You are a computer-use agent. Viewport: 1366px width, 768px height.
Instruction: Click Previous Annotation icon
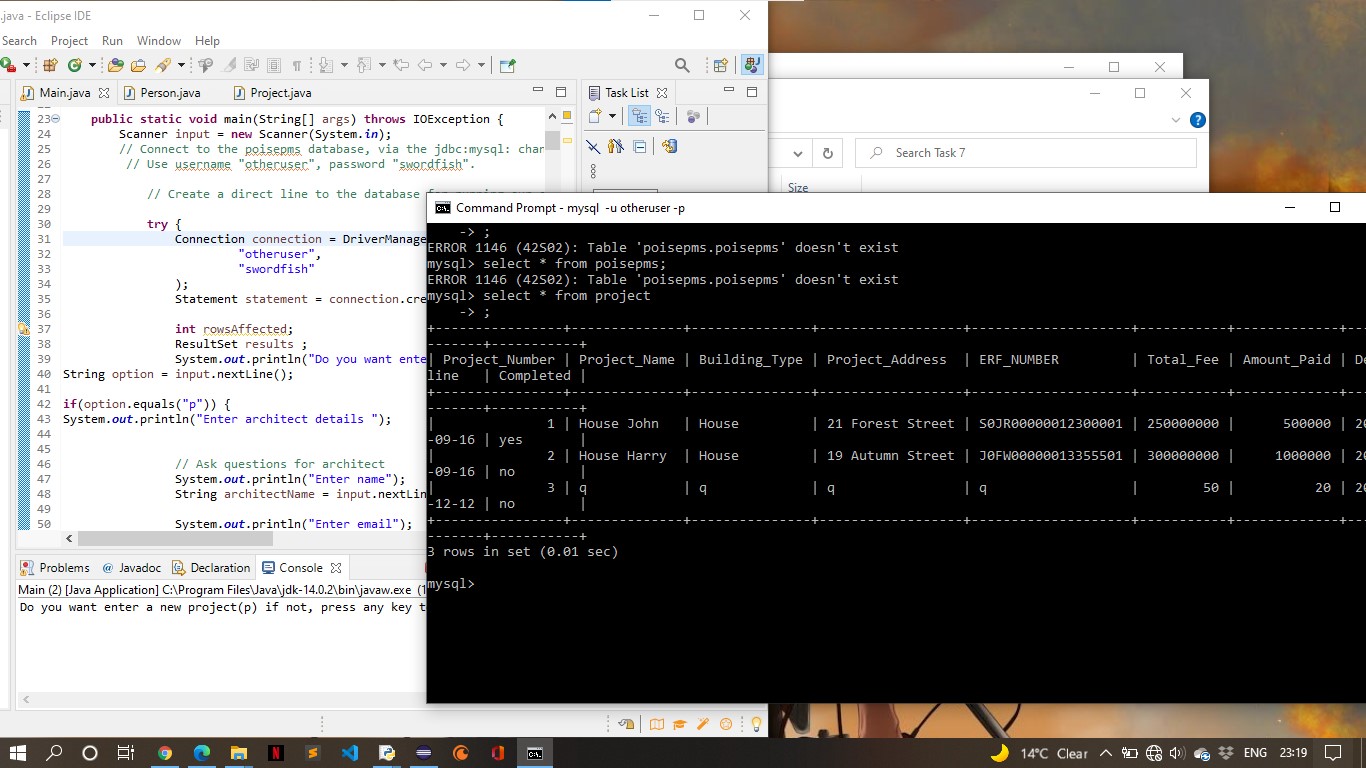363,65
